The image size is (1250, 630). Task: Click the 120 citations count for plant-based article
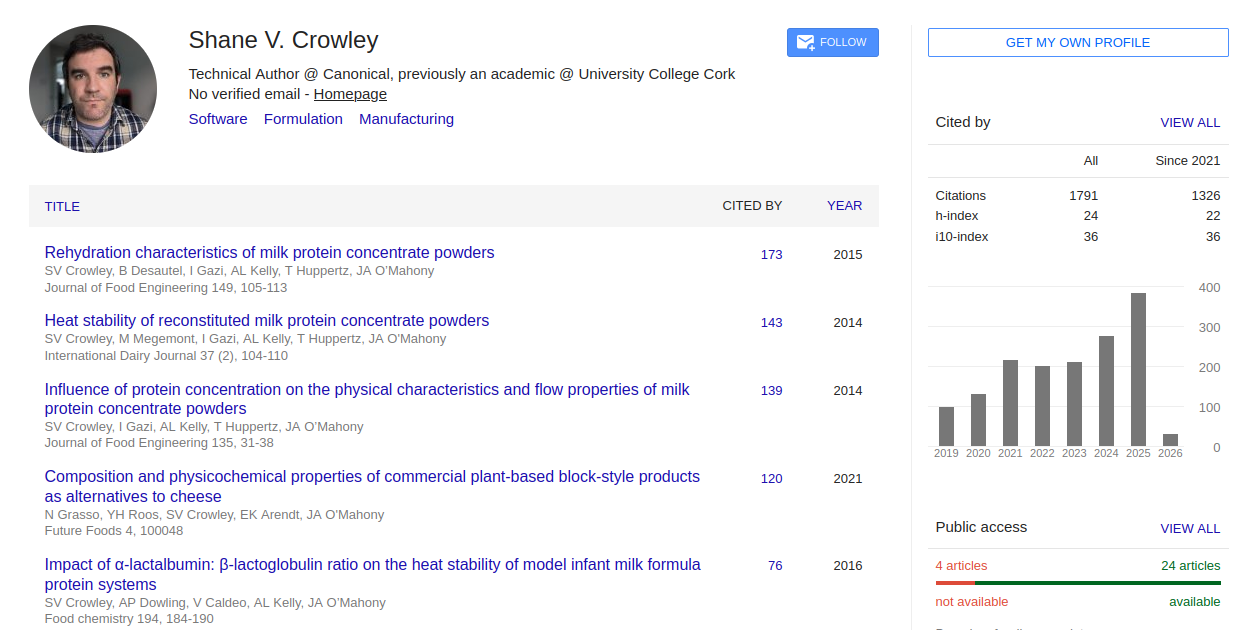click(771, 478)
